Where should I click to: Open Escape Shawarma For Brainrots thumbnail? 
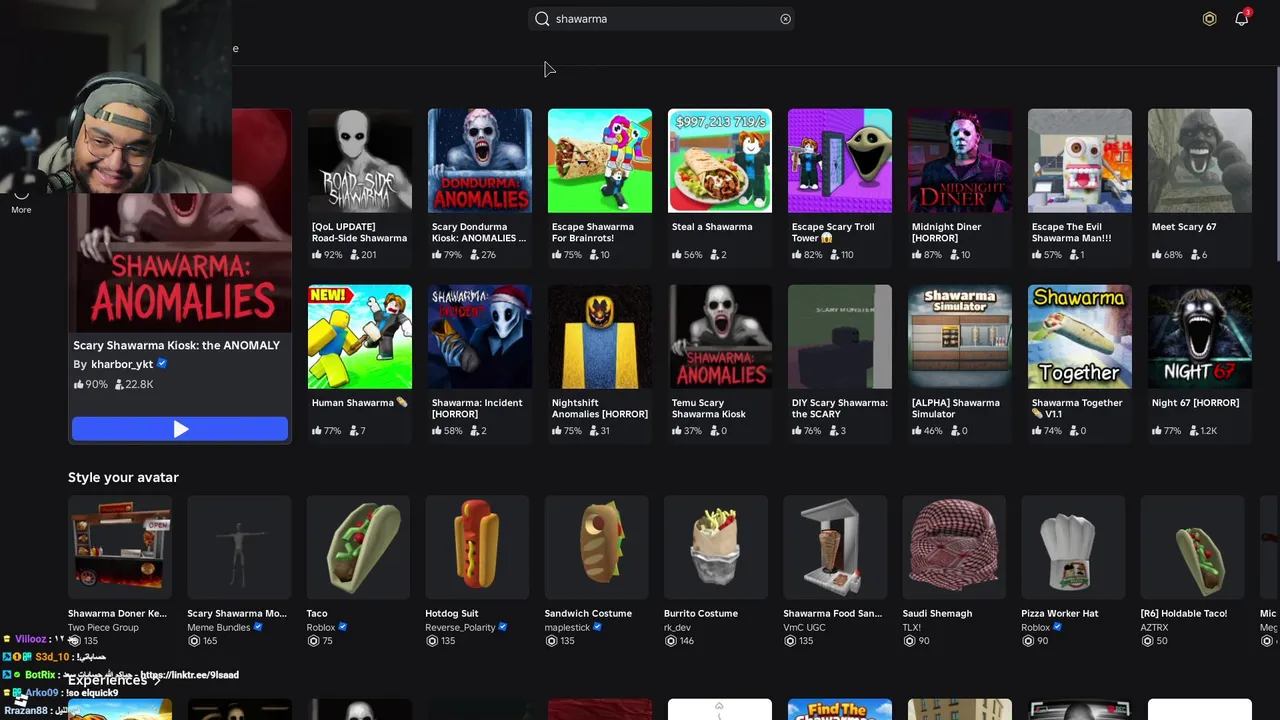pyautogui.click(x=600, y=161)
